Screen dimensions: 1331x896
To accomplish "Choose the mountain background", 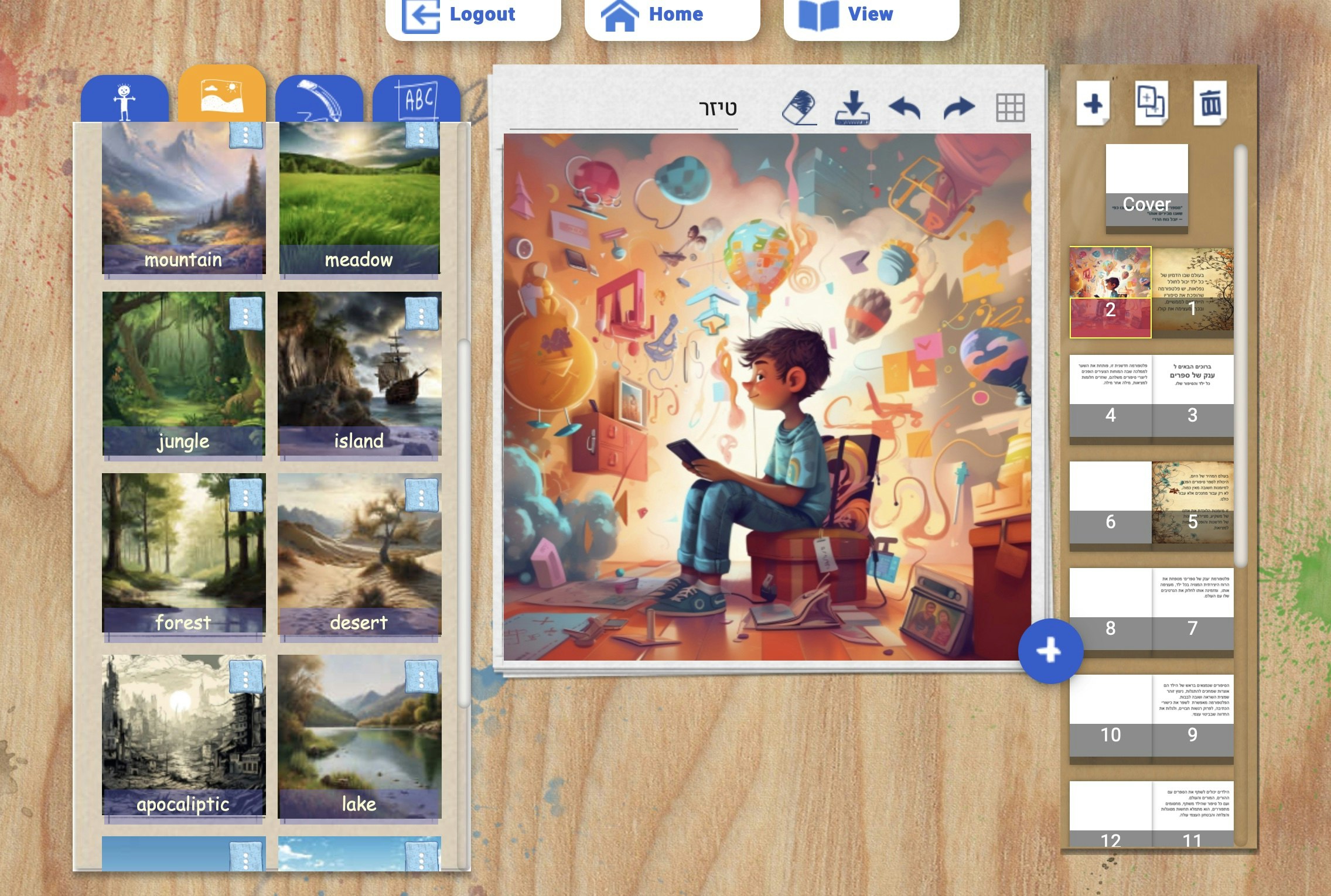I will tap(183, 198).
